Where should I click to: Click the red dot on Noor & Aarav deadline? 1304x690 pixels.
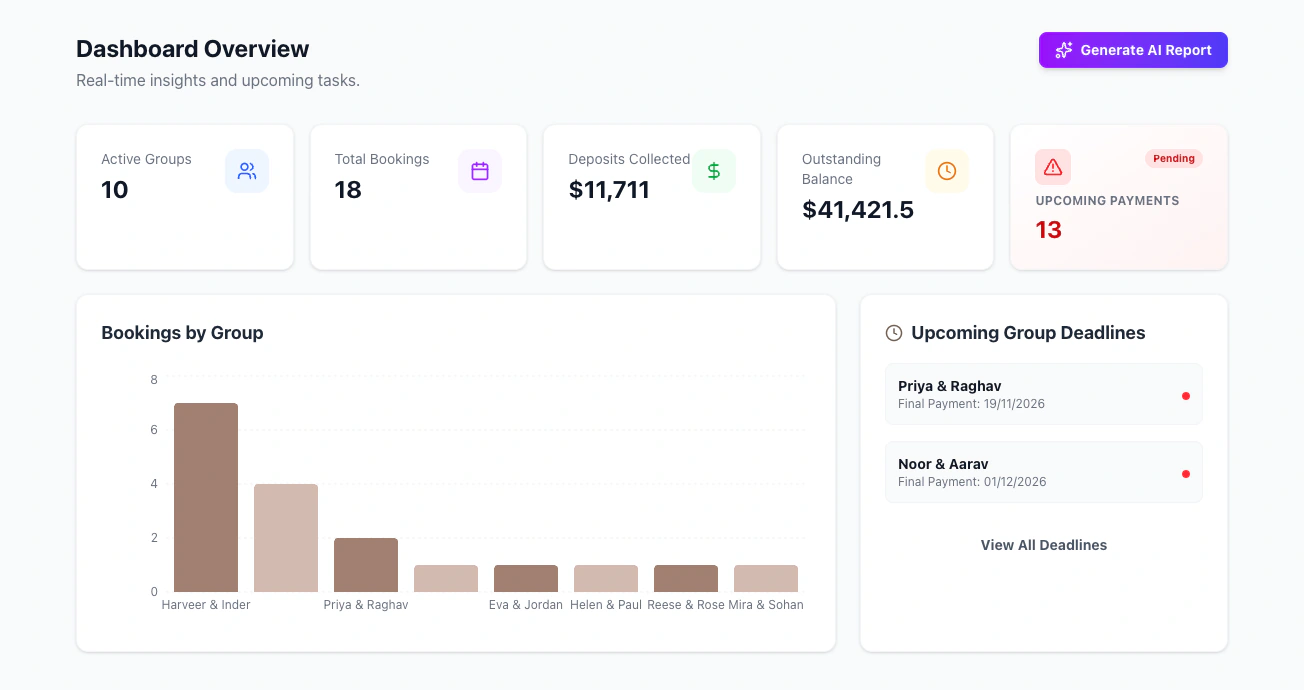tap(1186, 474)
